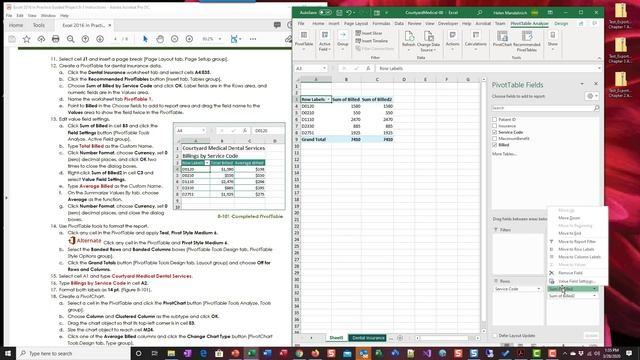Click the Windows Start button

tap(8, 353)
